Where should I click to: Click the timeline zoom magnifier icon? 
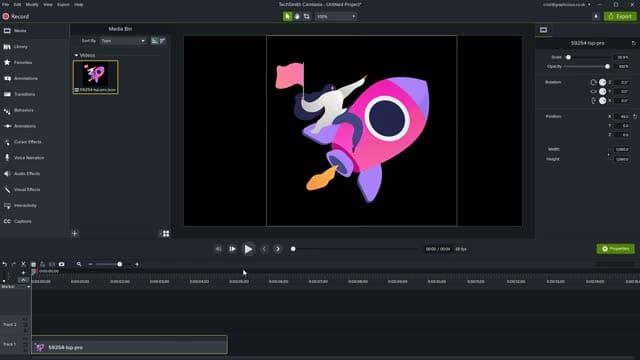(x=79, y=264)
